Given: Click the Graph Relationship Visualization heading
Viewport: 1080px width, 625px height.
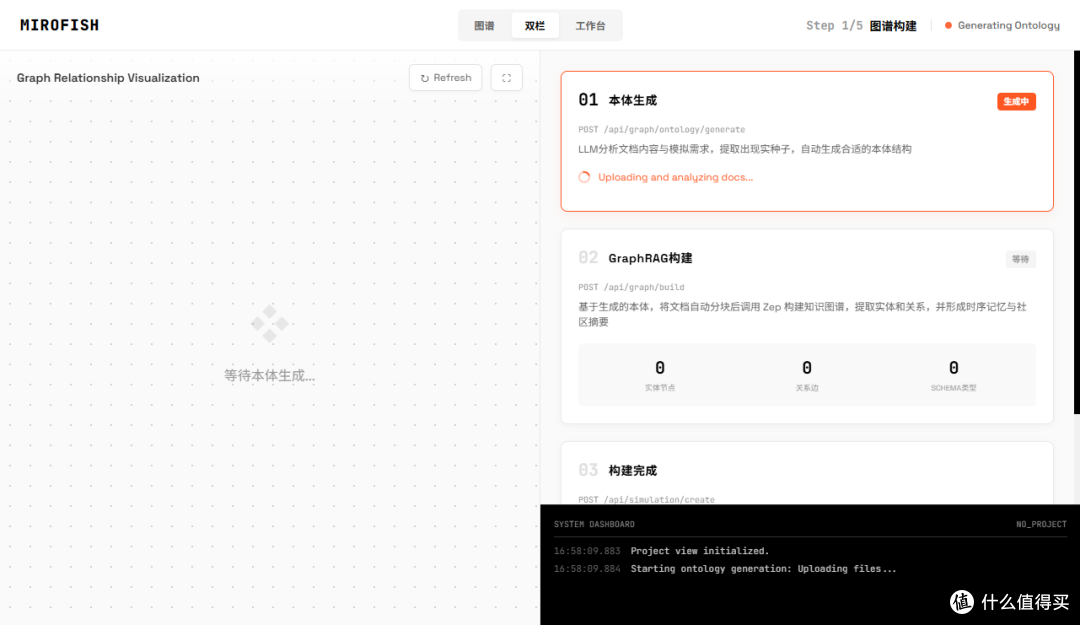Looking at the screenshot, I should (x=108, y=78).
